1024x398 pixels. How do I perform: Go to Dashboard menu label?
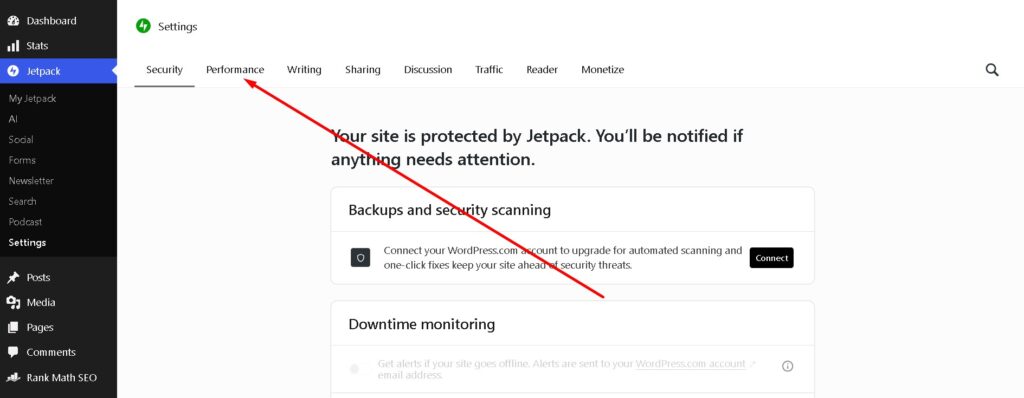pos(52,21)
